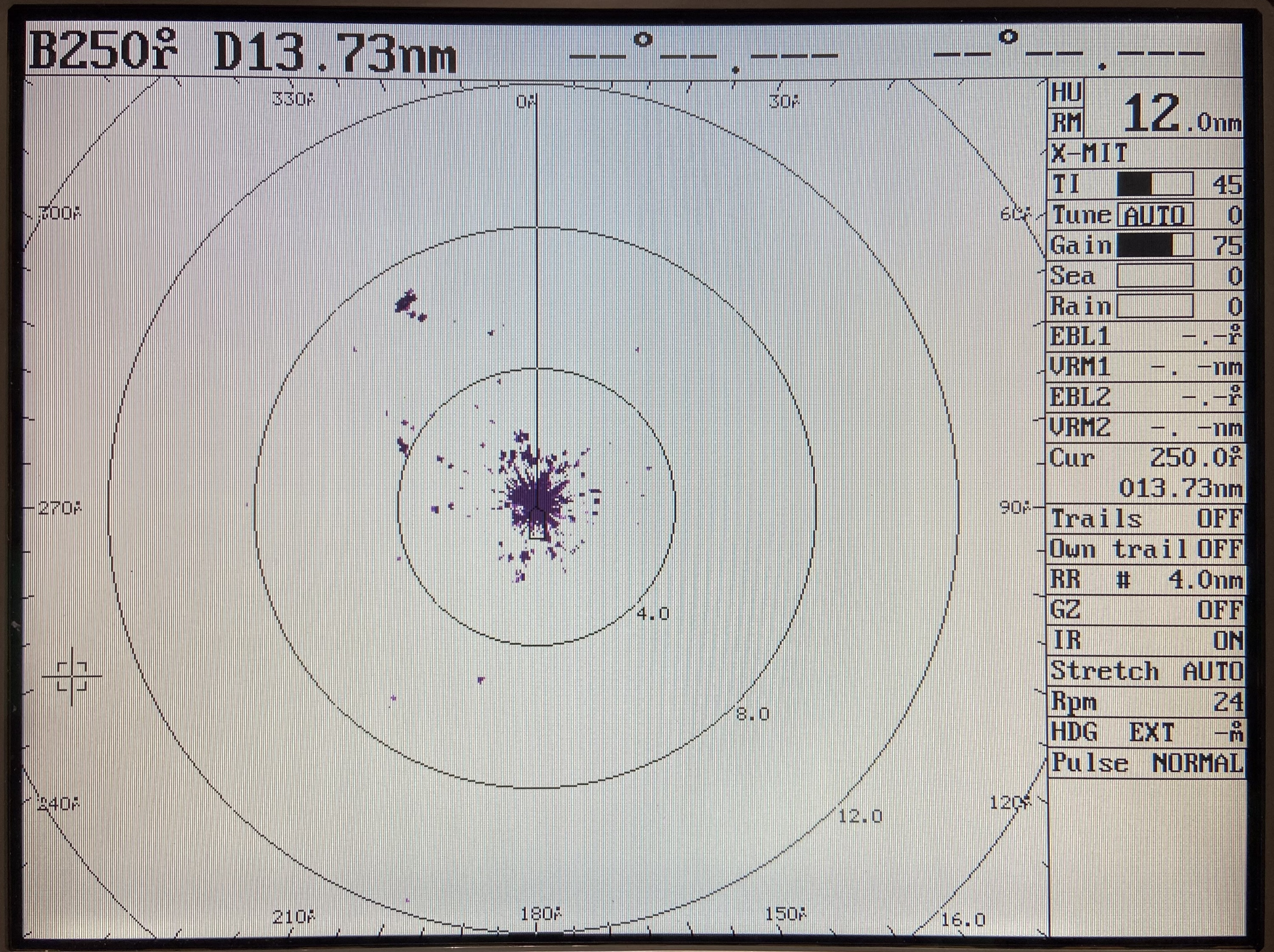
Task: Toggle the Own trail OFF setting
Action: click(1146, 549)
